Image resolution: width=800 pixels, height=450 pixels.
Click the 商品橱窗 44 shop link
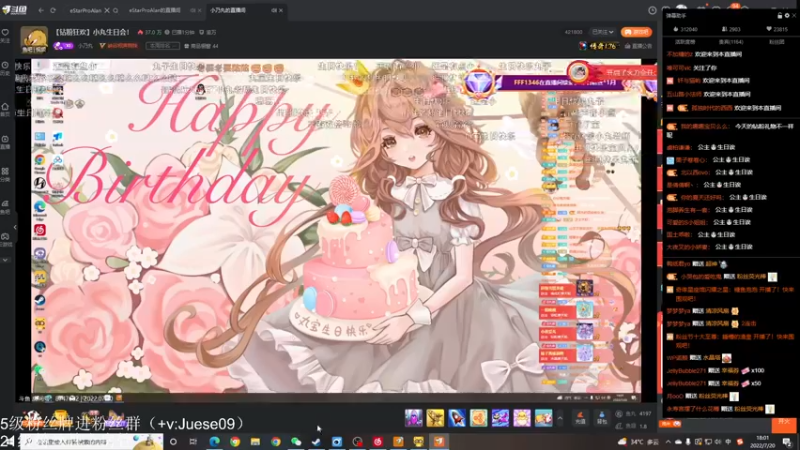coord(201,46)
